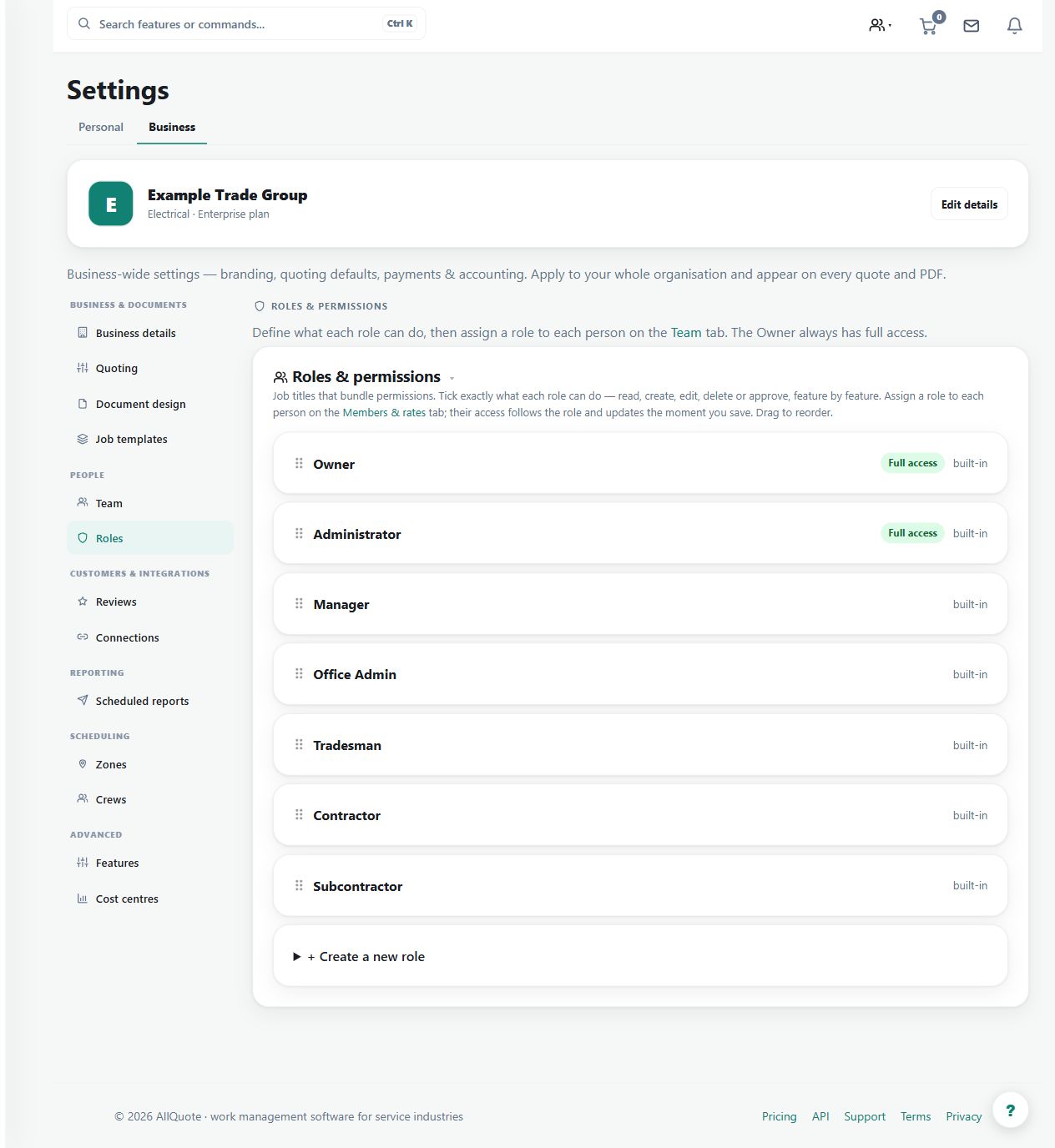
Task: Open Cost centres settings
Action: [x=150, y=899]
